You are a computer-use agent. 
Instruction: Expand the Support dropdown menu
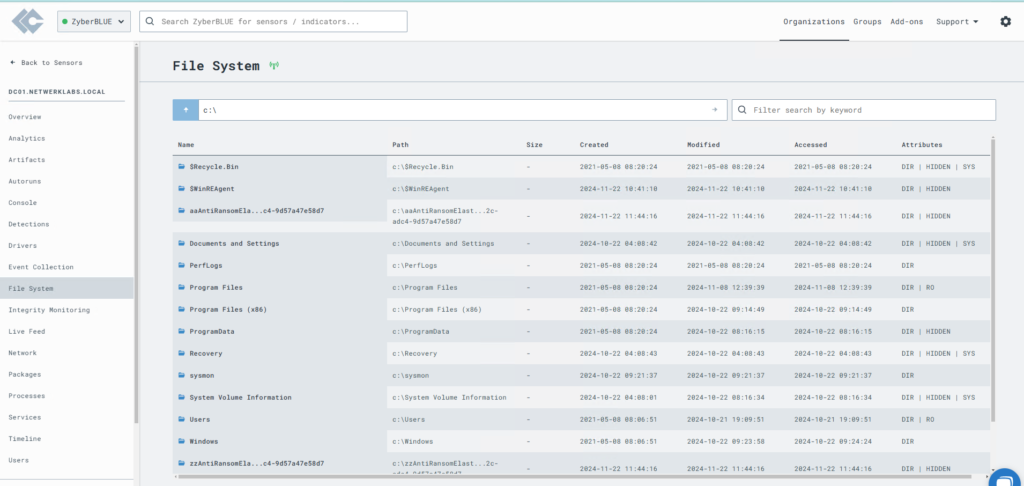[x=957, y=22]
